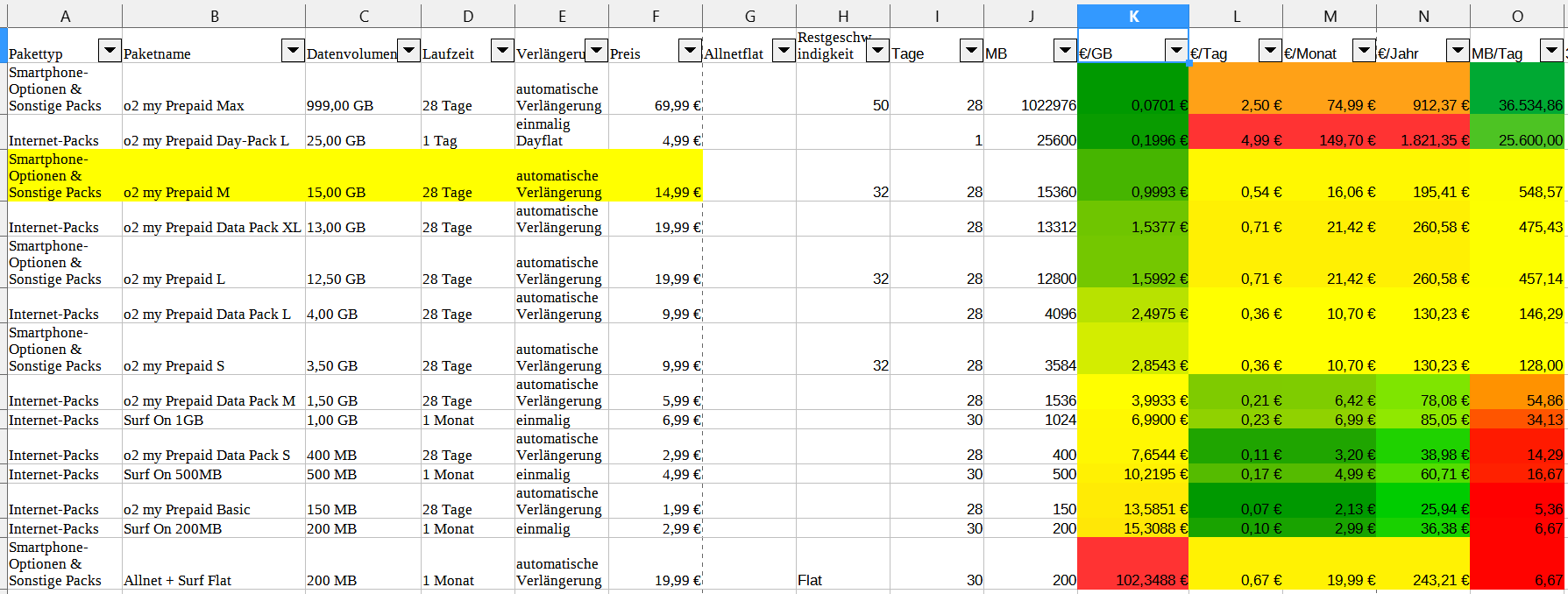The width and height of the screenshot is (1568, 594).
Task: Click the green €/GB cell '0,0701 €'
Action: click(x=1133, y=88)
